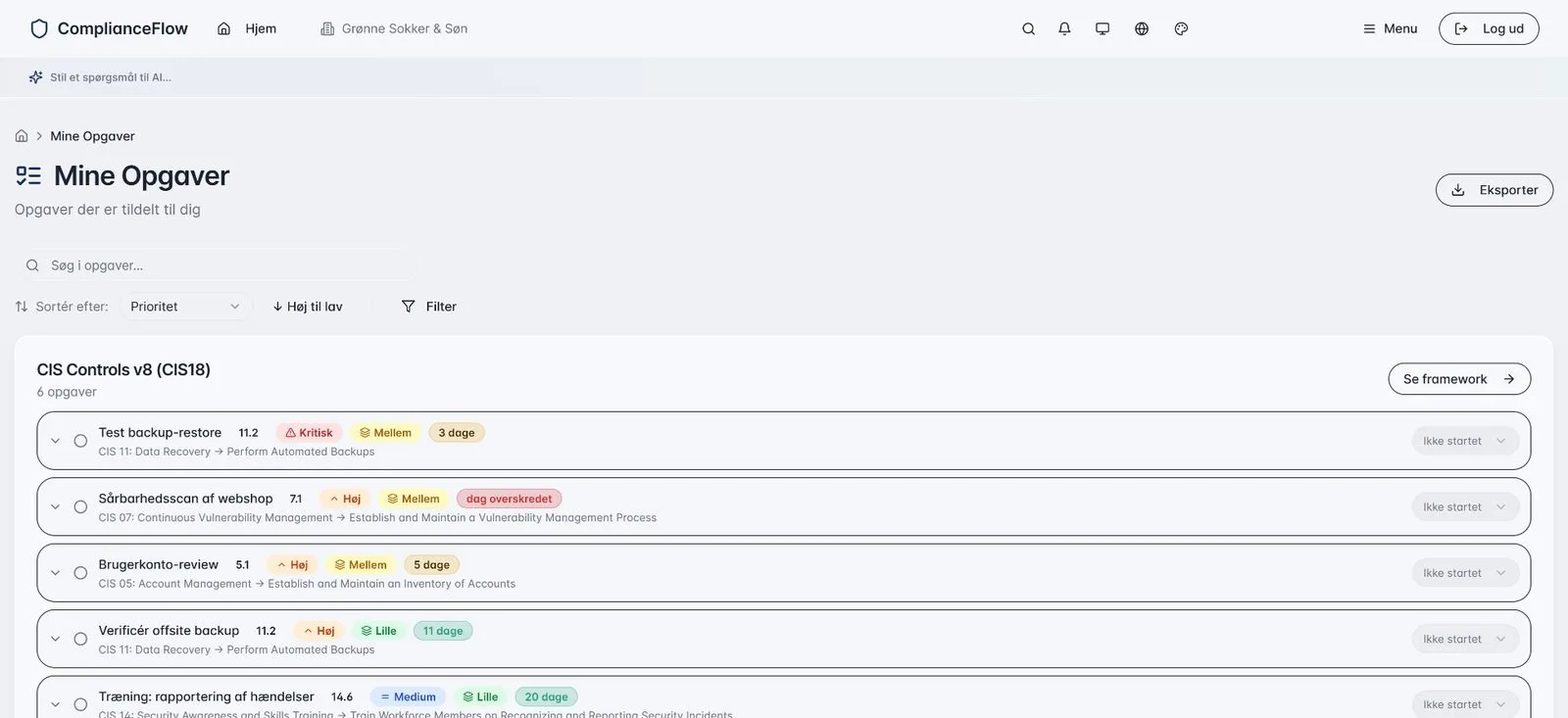Open status dropdown for Brugerkonto-review
1568x718 pixels.
tap(1465, 573)
